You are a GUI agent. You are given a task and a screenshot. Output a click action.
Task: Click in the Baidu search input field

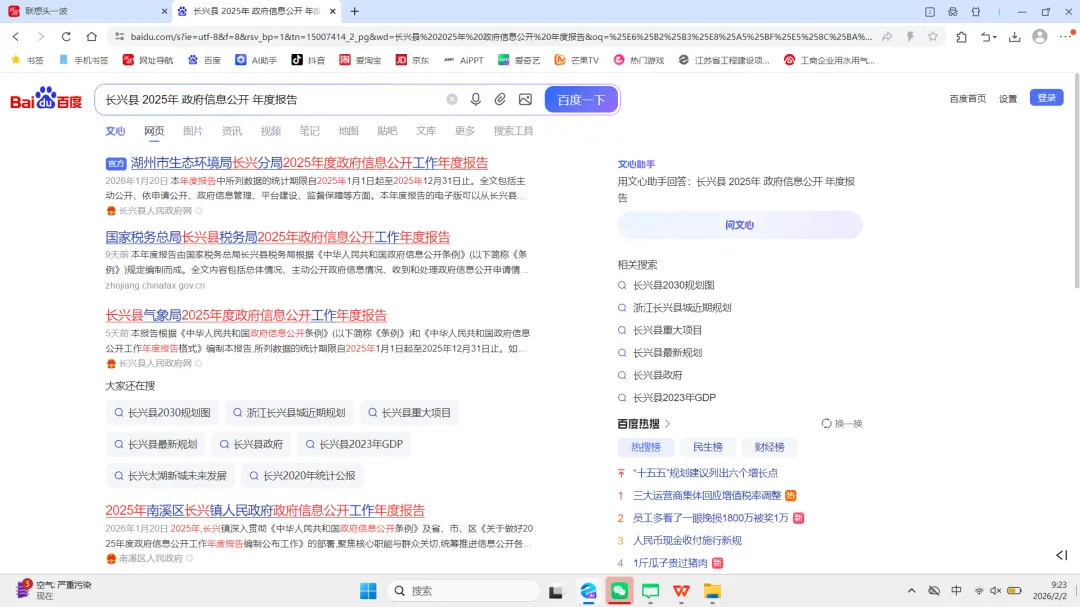pos(272,99)
